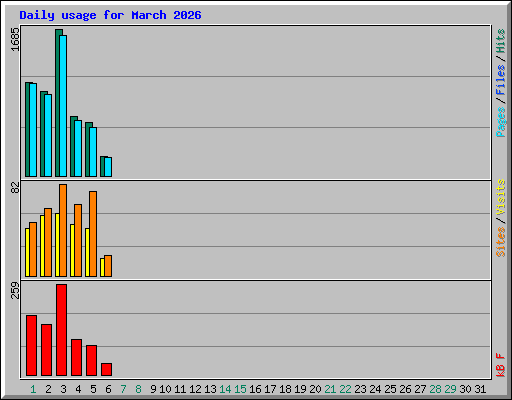Screen dimensions: 512x400
Task: Click day label 3 on the x-axis
Action: (63, 389)
